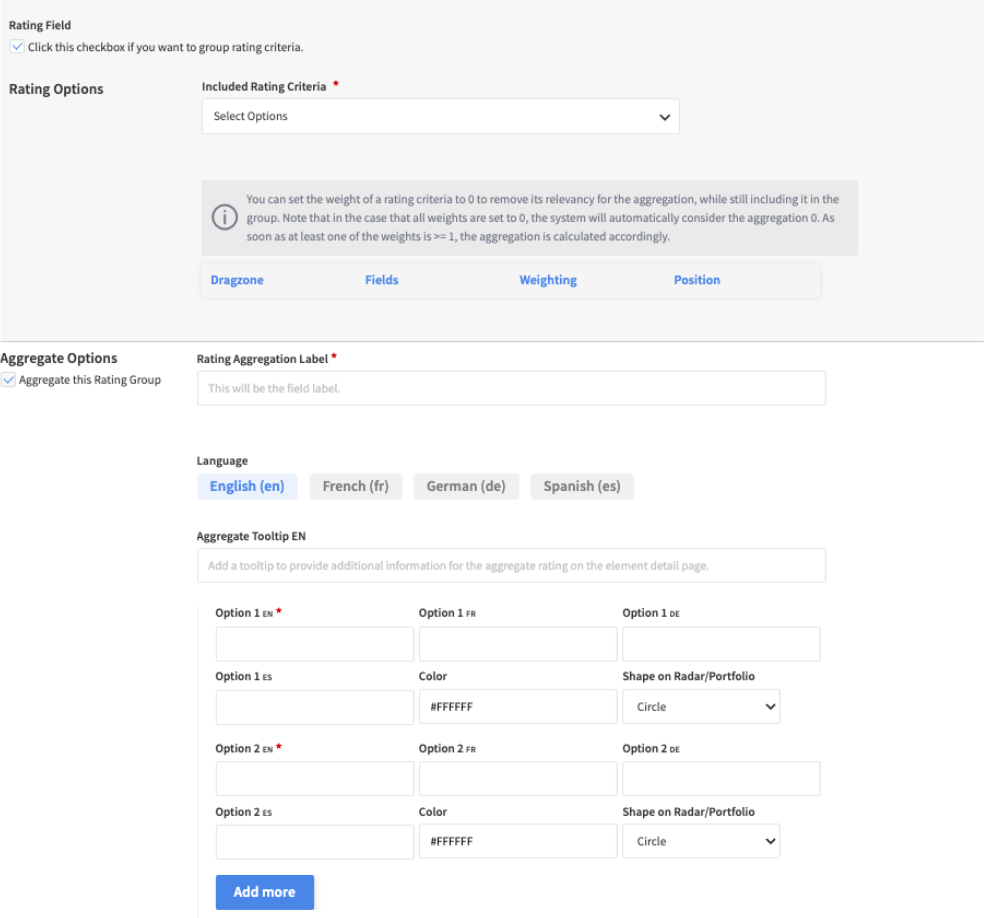Uncheck the group rating criteria checkbox
The height and width of the screenshot is (918, 988).
click(17, 47)
